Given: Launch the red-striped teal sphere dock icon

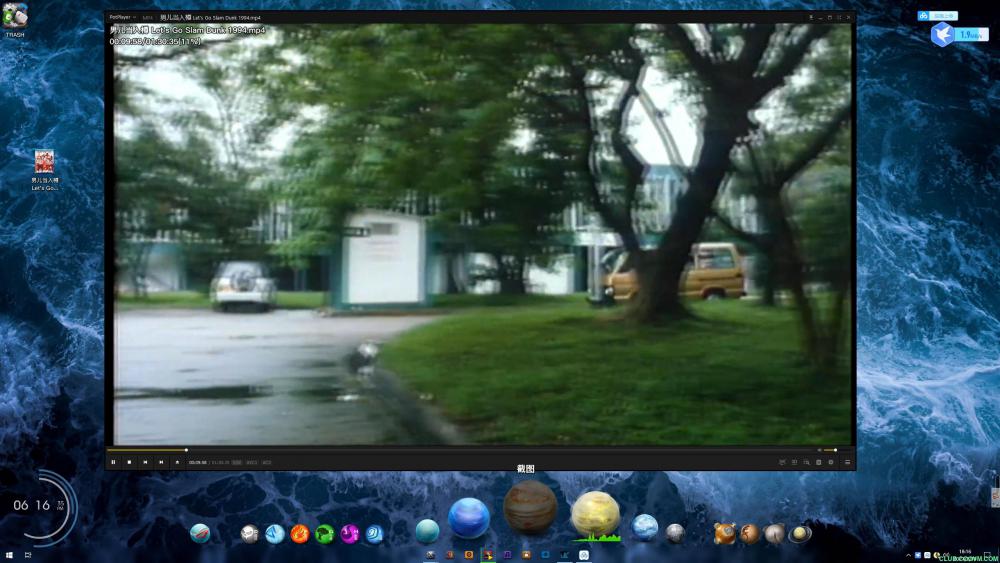Looking at the screenshot, I should pyautogui.click(x=200, y=533).
